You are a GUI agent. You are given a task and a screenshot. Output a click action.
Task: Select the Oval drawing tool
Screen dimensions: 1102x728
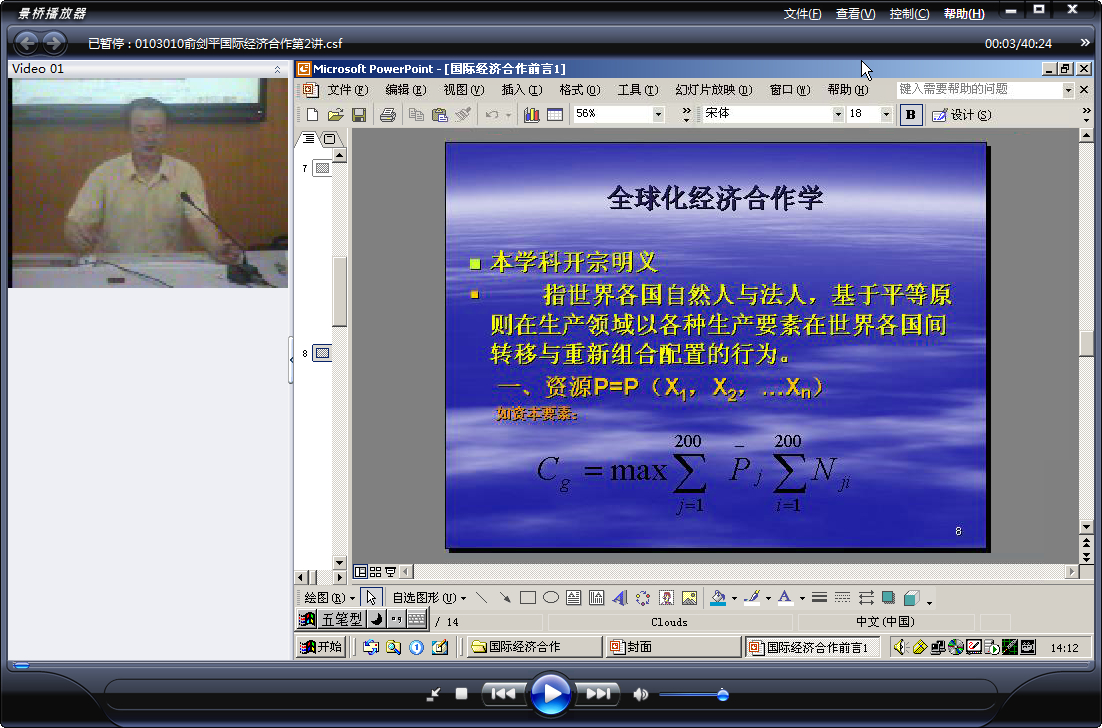(551, 598)
